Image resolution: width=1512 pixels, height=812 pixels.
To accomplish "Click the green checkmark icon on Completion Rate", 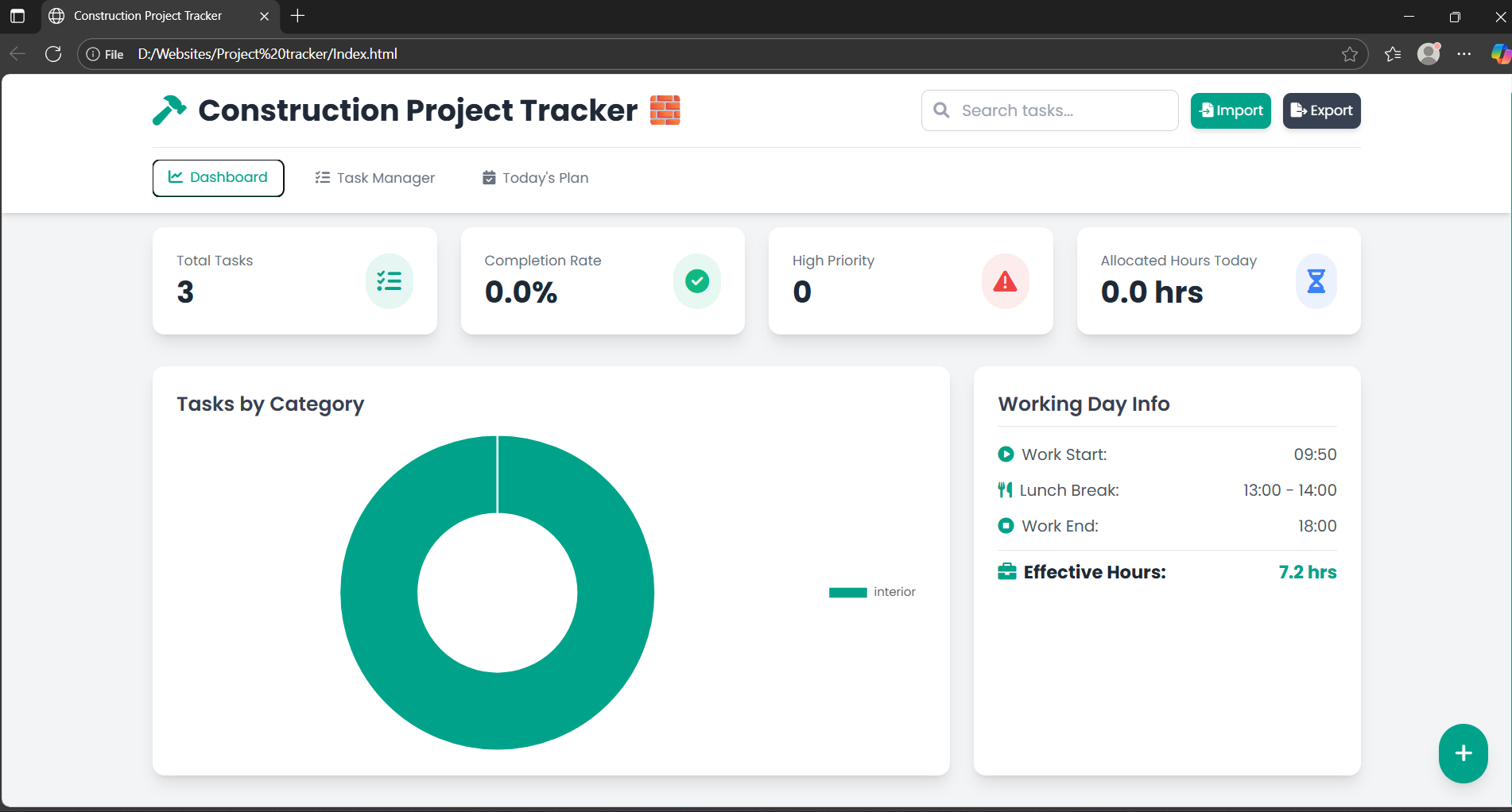I will click(697, 280).
